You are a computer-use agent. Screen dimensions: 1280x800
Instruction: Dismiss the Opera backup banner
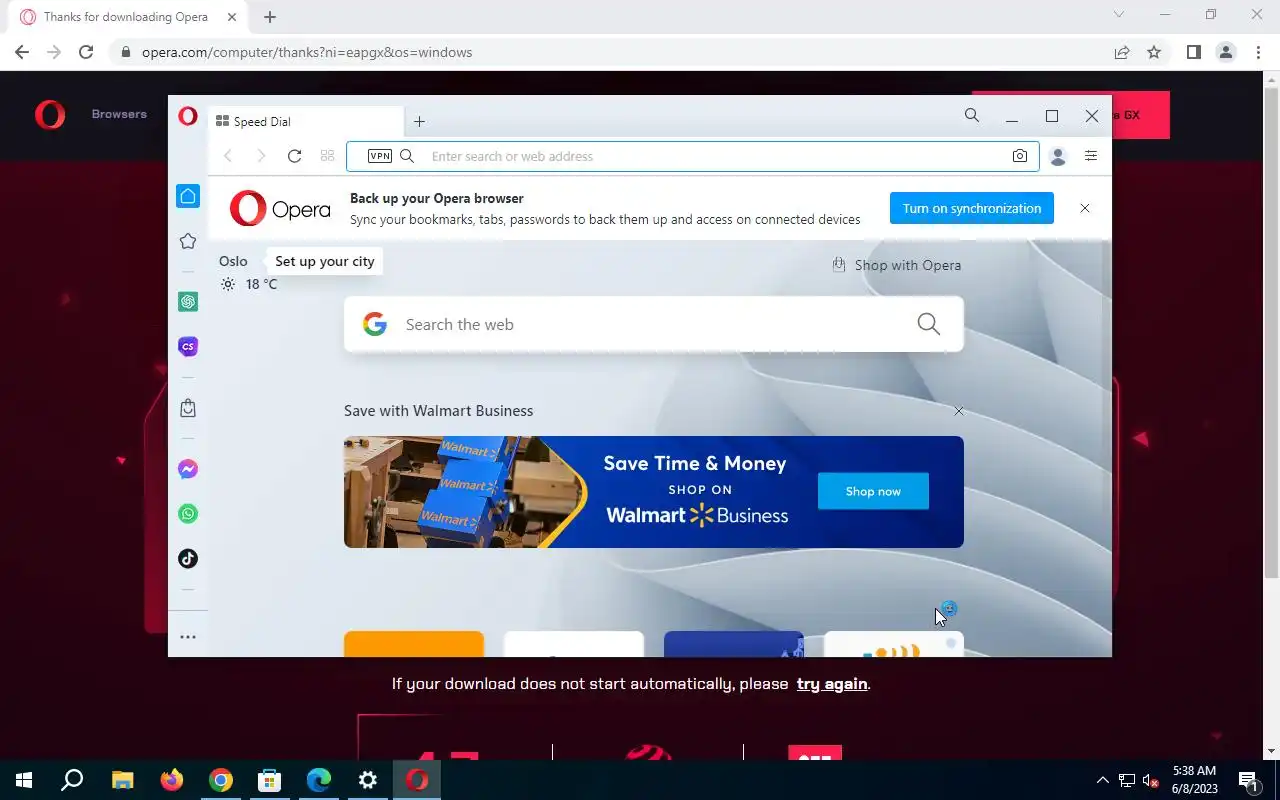click(1085, 208)
